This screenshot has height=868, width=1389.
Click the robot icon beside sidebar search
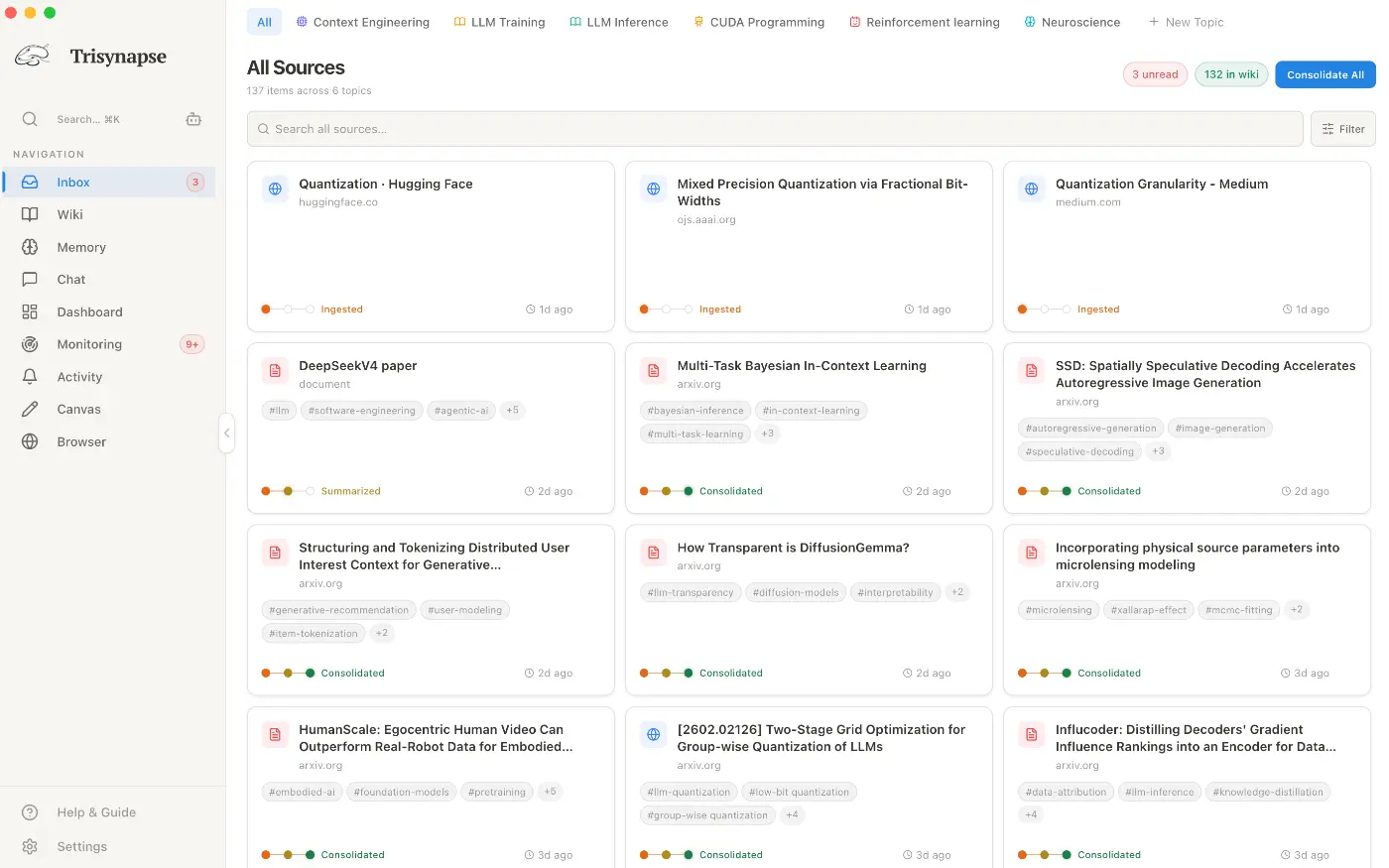[x=193, y=119]
